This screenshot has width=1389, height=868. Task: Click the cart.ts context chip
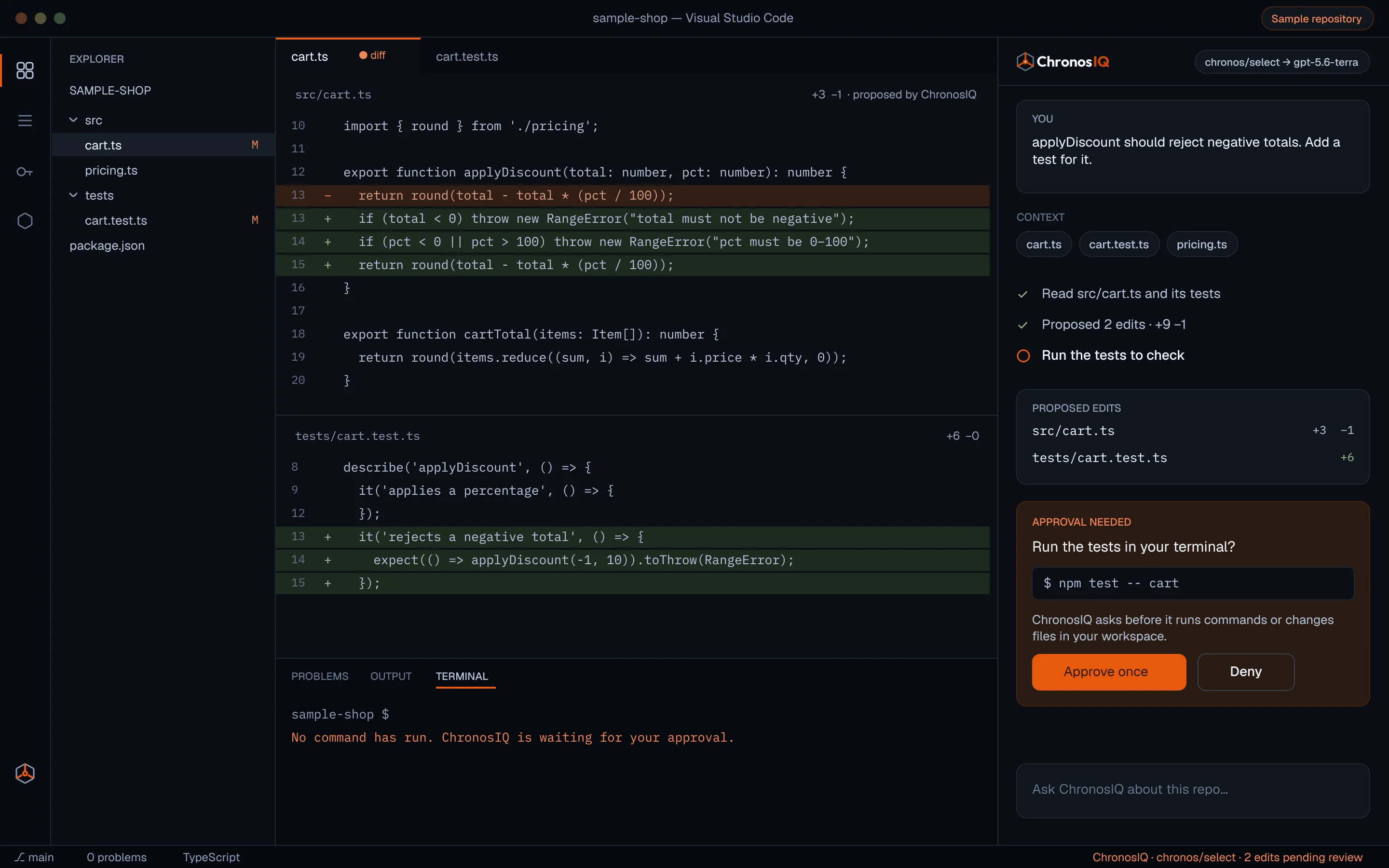click(x=1044, y=244)
